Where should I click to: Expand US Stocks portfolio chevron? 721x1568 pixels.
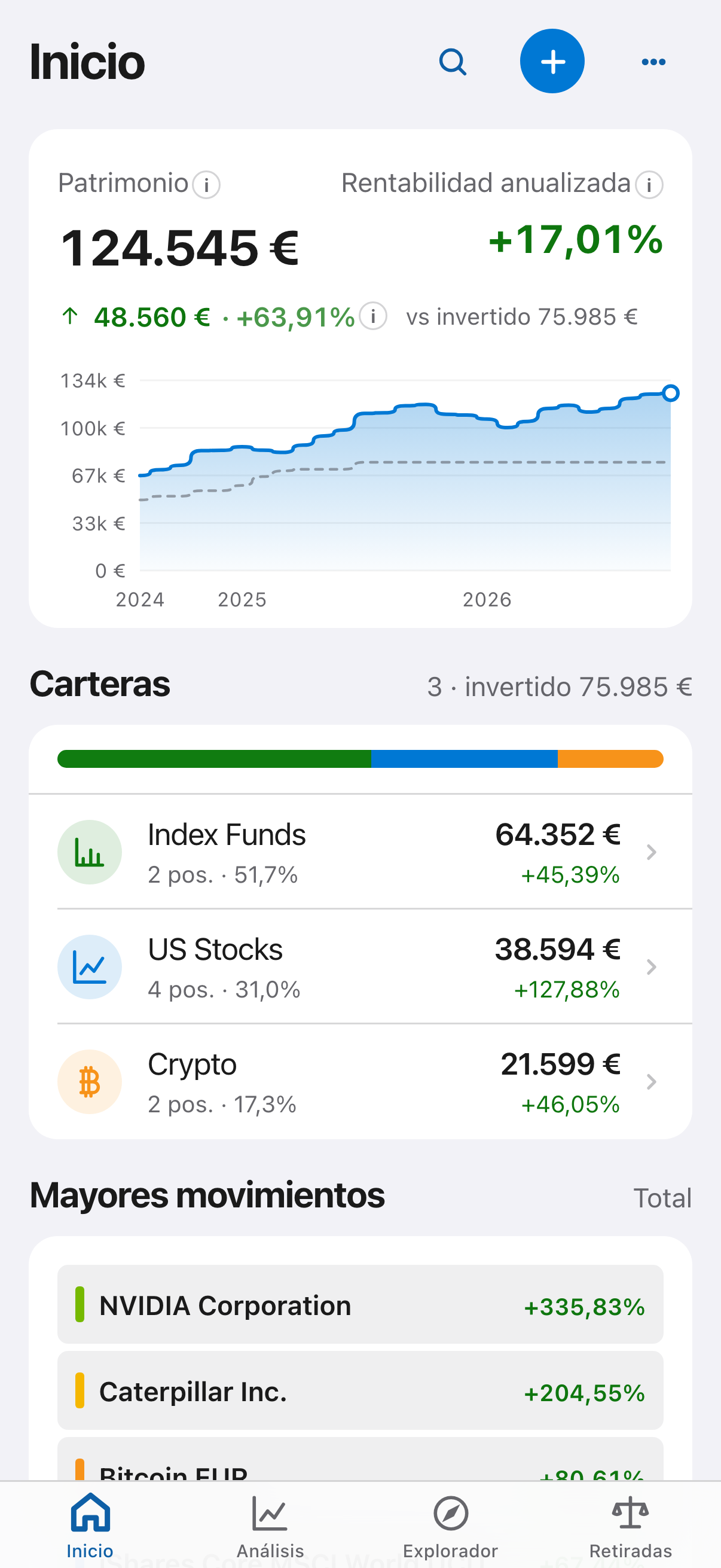[651, 966]
